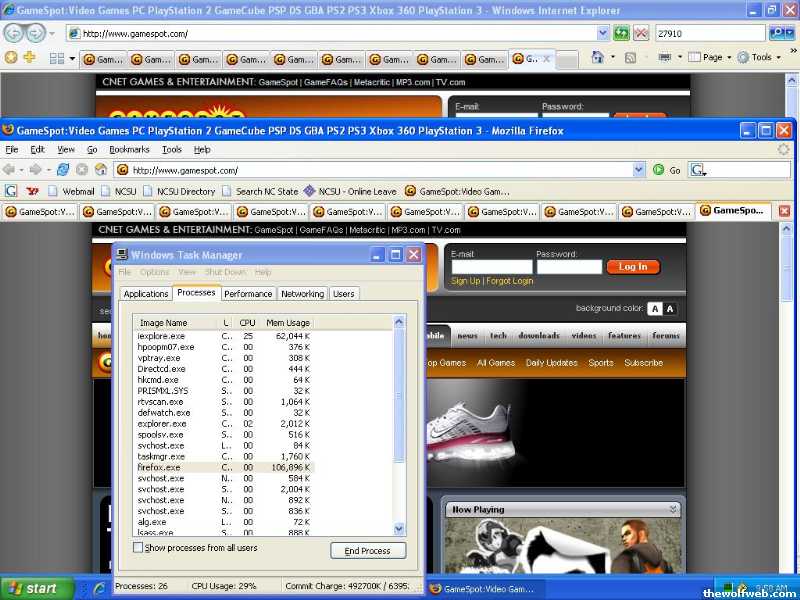The width and height of the screenshot is (800, 600).
Task: Click the Firefox stop loading button
Action: [x=82, y=170]
